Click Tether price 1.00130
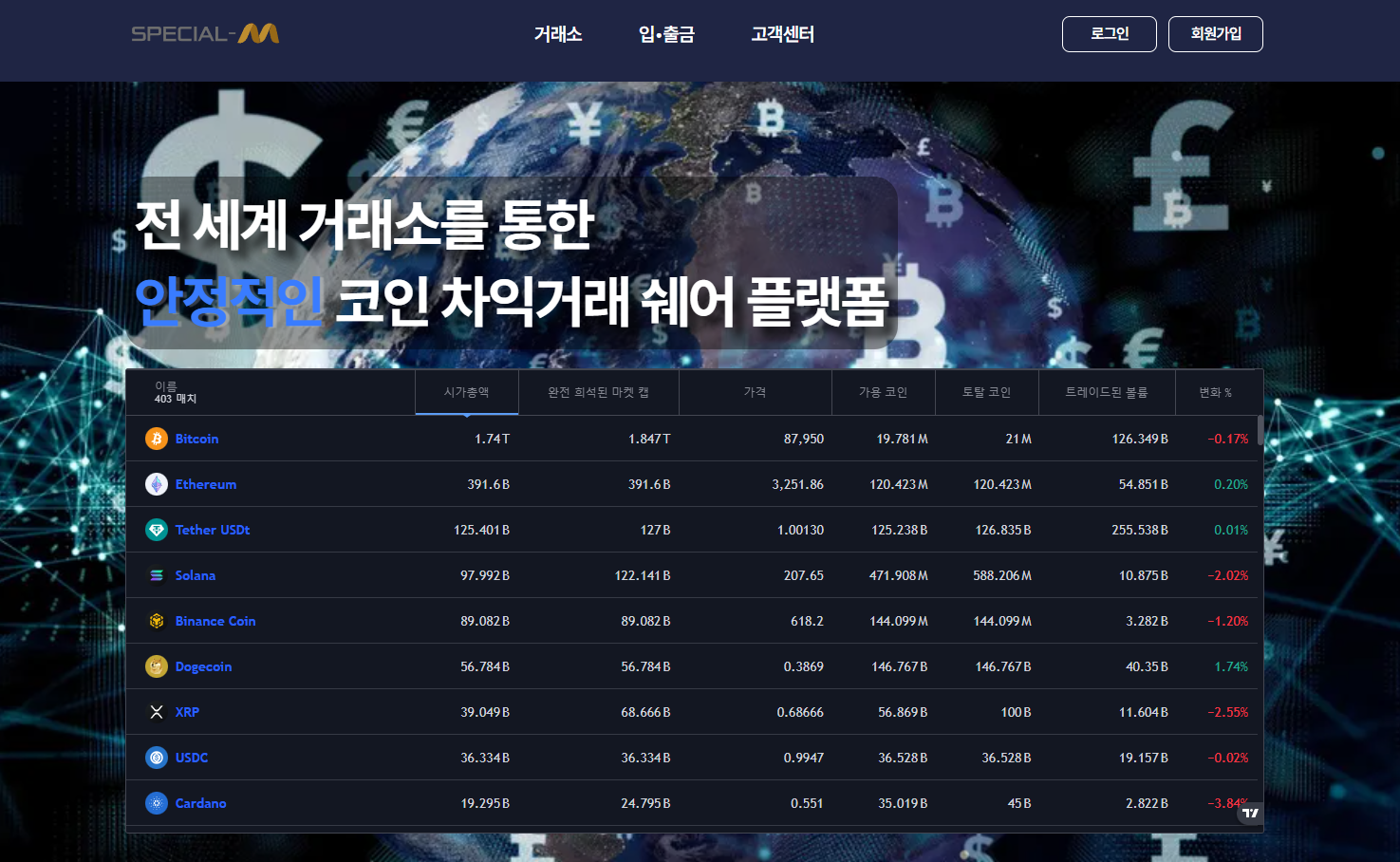 pyautogui.click(x=801, y=530)
